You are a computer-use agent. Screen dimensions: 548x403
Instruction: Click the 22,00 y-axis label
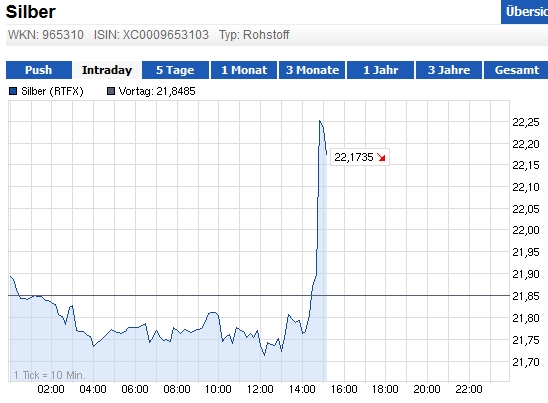526,230
